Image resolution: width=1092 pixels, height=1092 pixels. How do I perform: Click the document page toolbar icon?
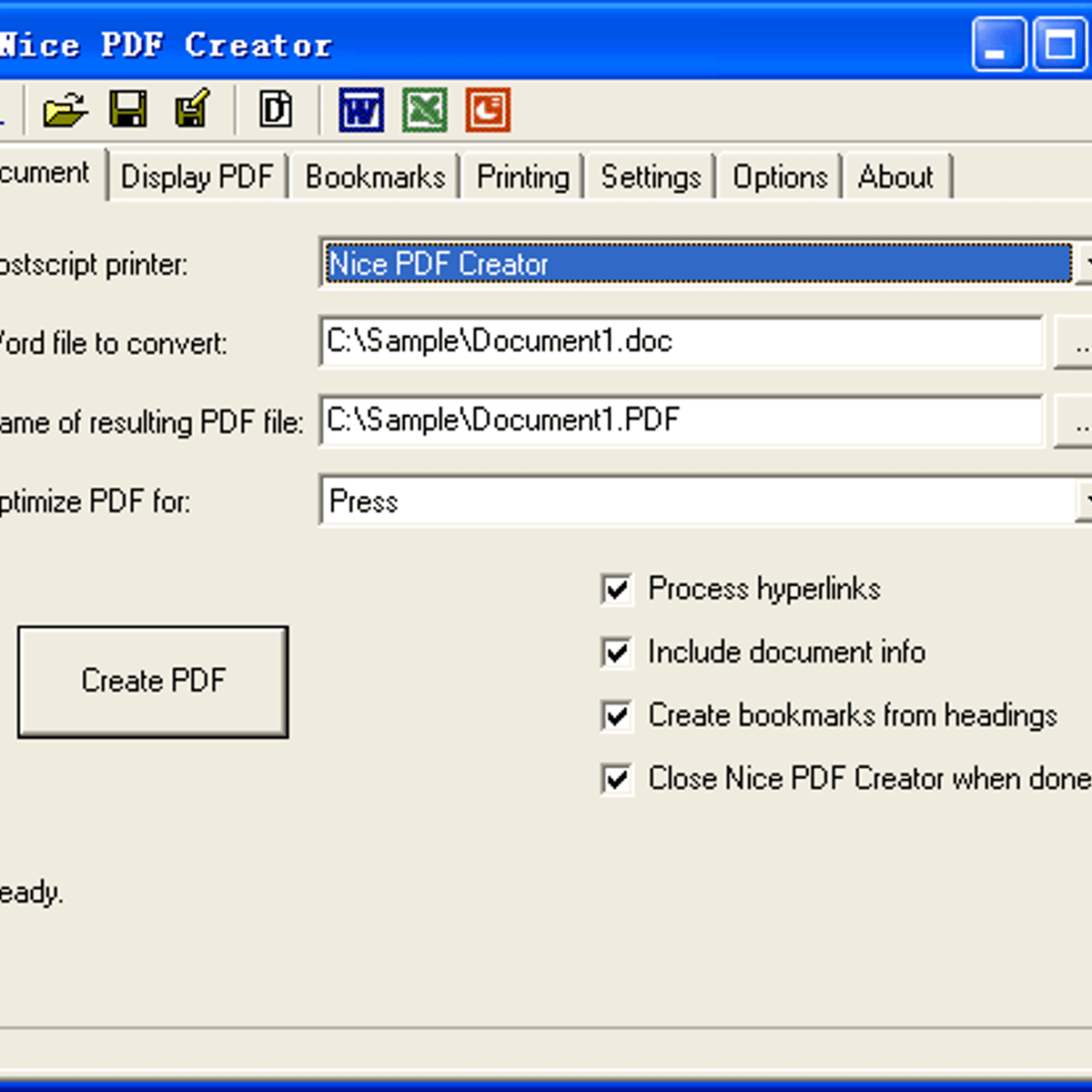pyautogui.click(x=276, y=110)
